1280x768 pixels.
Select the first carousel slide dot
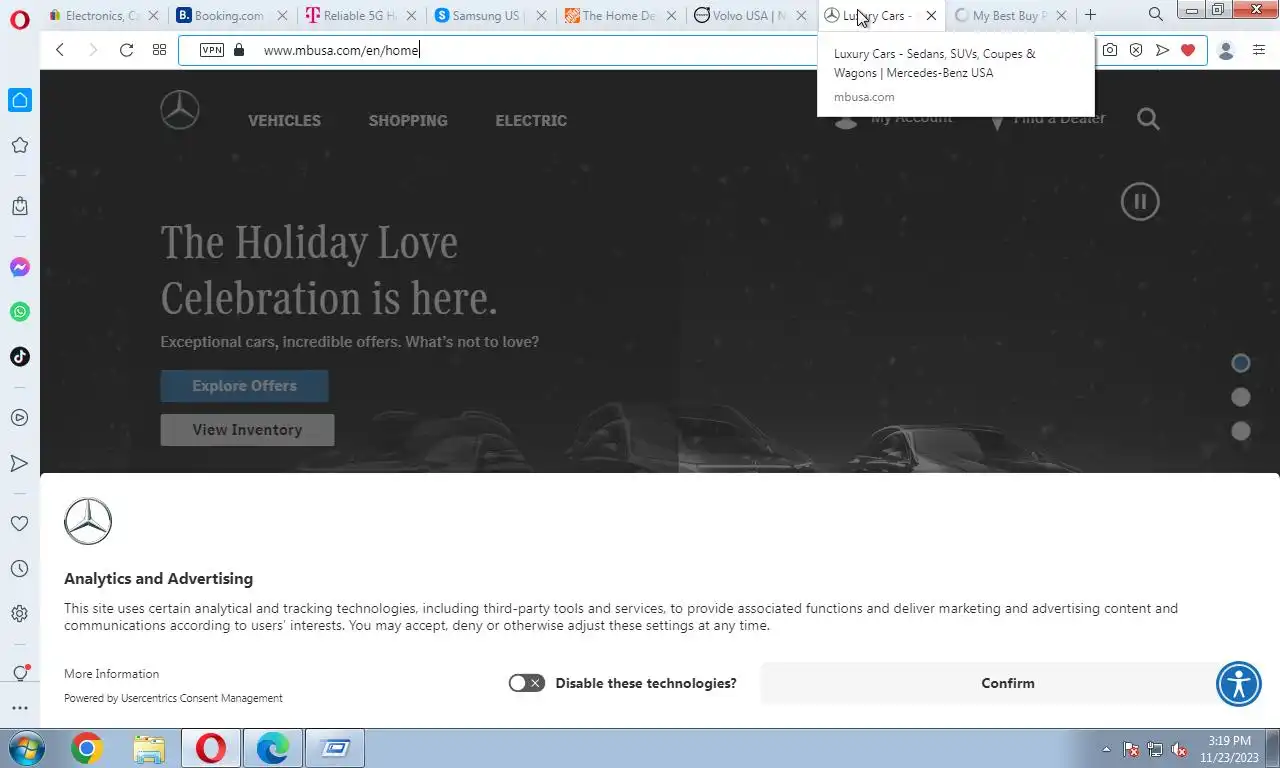point(1241,363)
